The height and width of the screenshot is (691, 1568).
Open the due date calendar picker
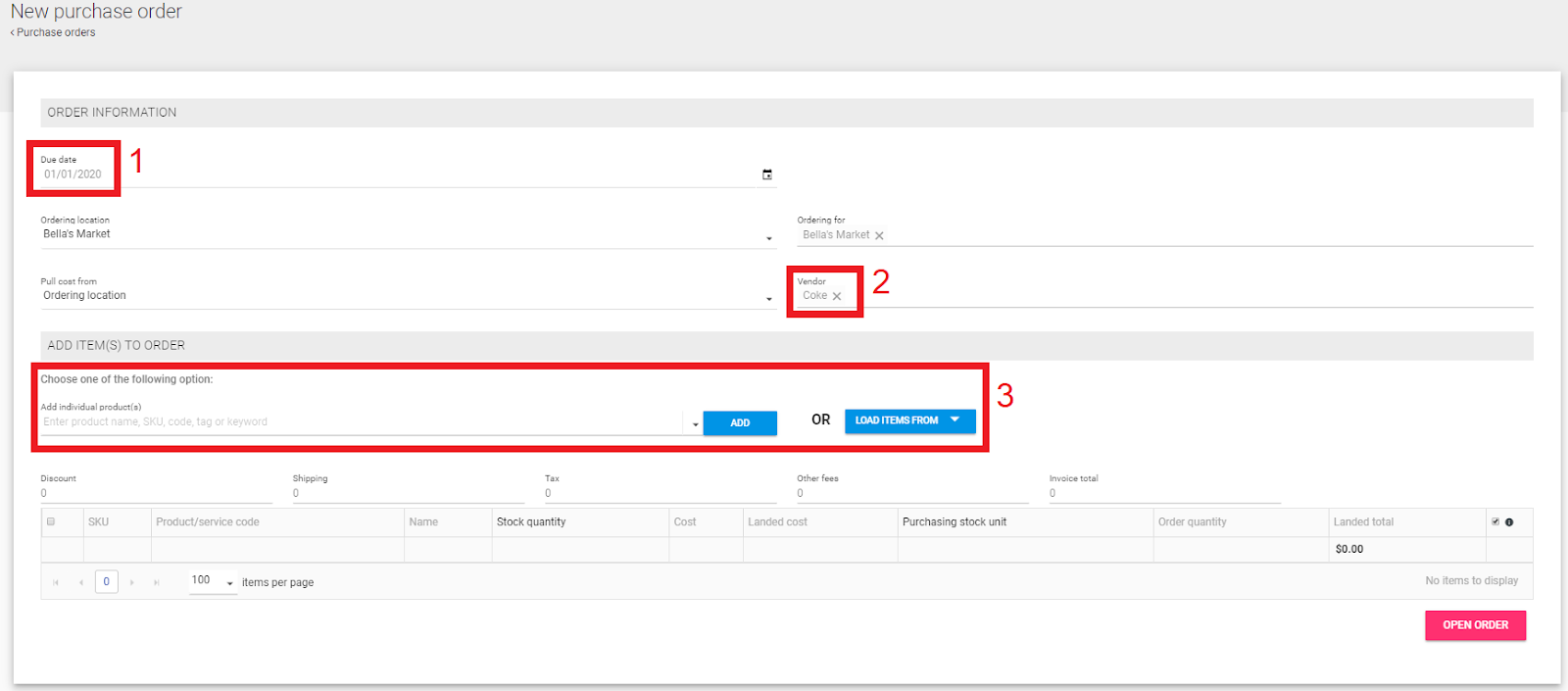767,174
